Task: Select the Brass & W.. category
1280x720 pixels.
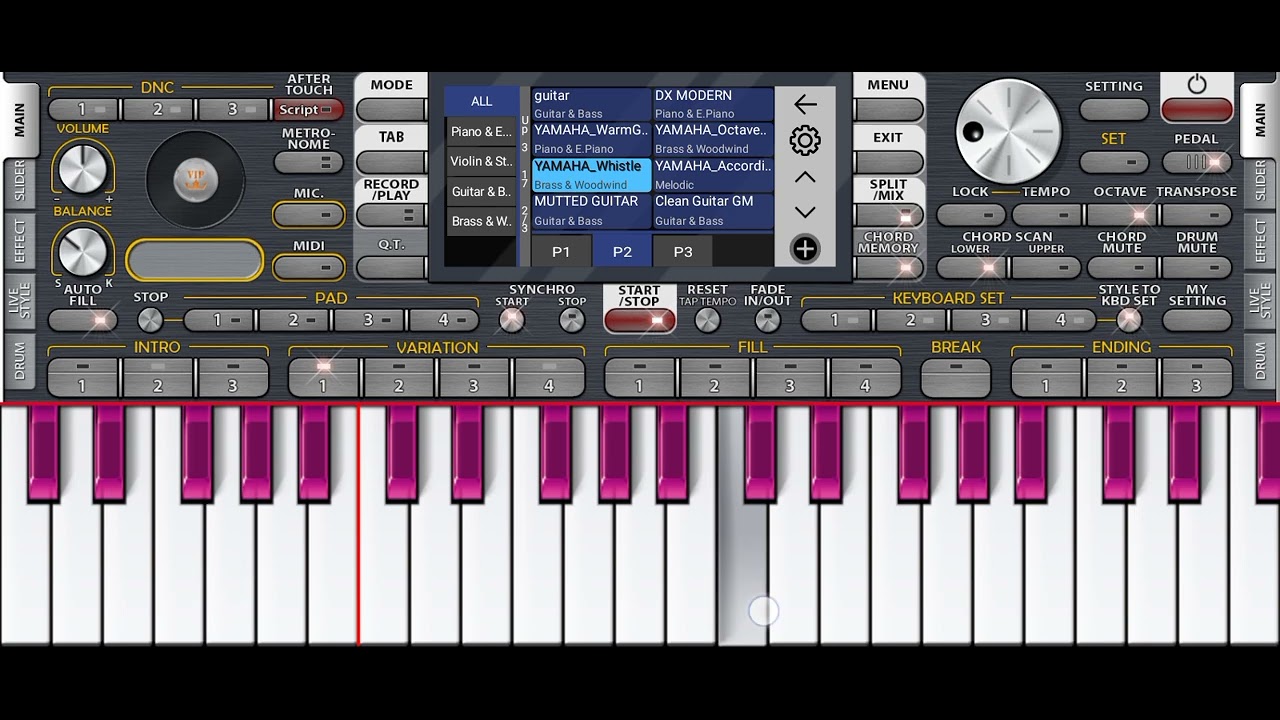Action: 482,221
